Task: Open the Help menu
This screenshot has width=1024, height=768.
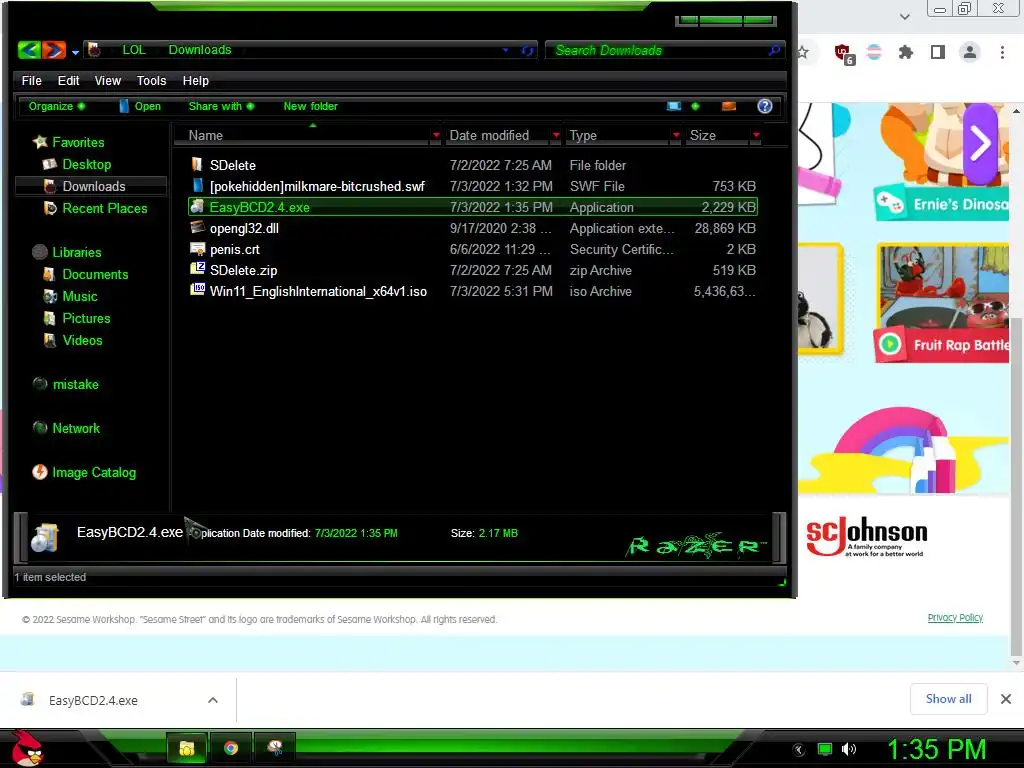Action: [x=195, y=80]
